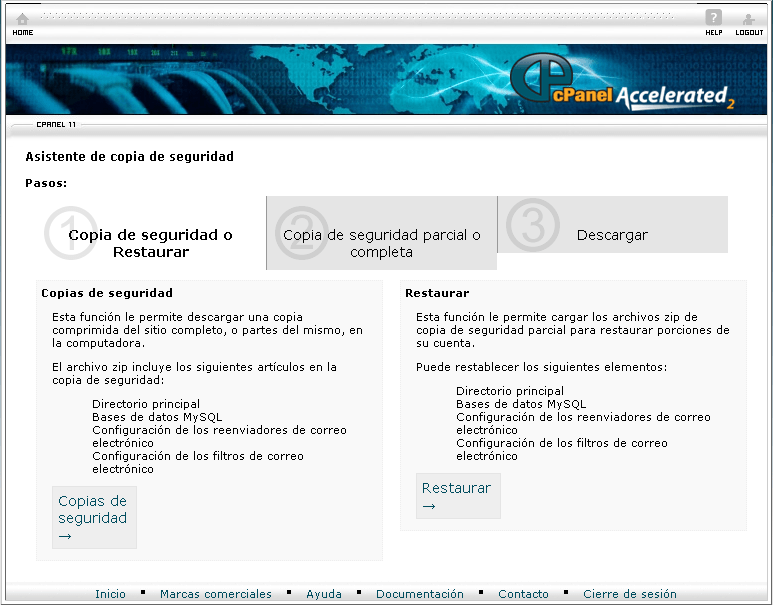The height and width of the screenshot is (605, 773).
Task: Click the Home house icon
Action: point(23,19)
